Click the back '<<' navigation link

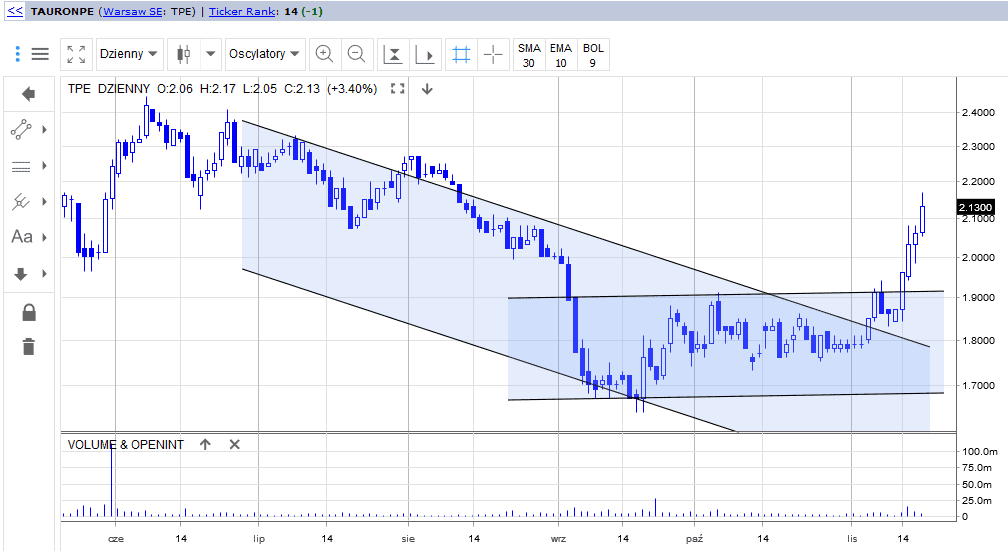15,11
